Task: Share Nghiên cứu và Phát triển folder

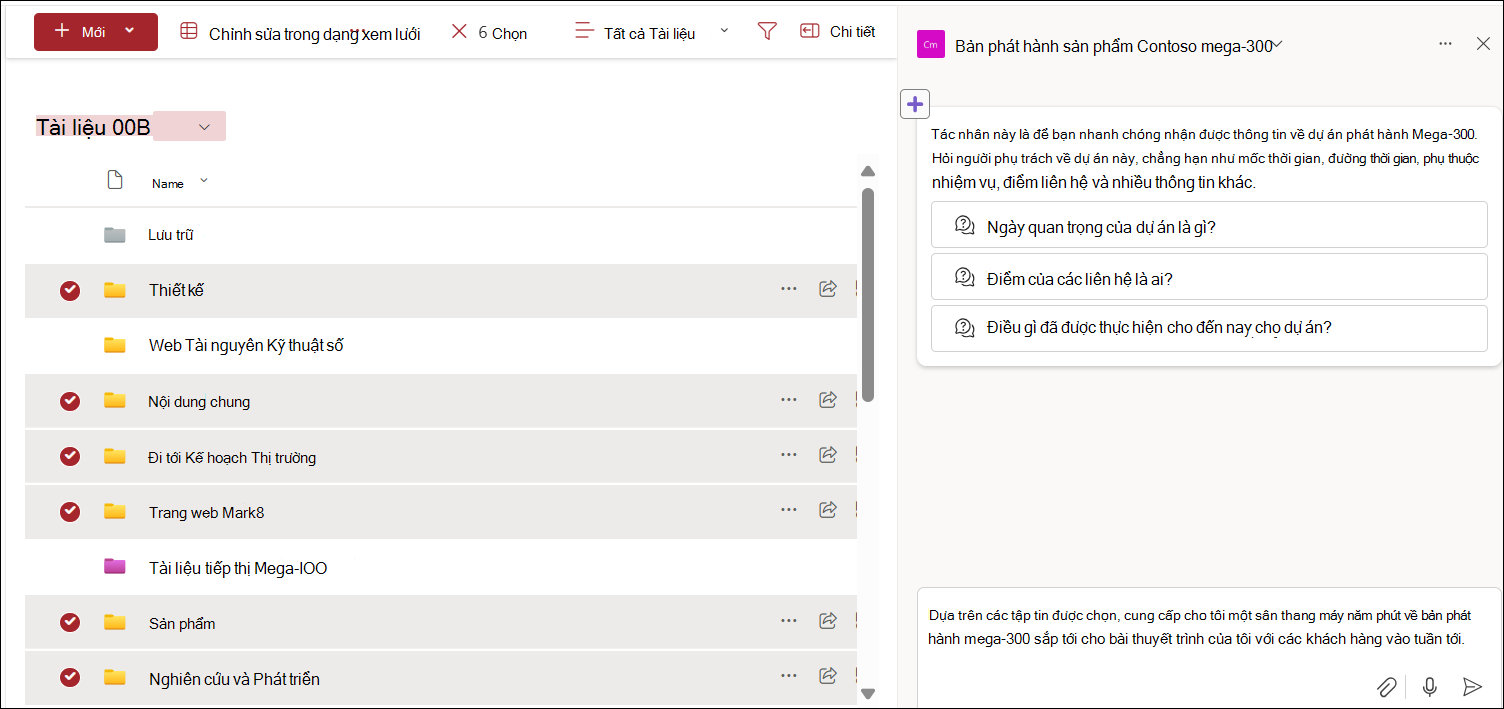Action: [828, 677]
